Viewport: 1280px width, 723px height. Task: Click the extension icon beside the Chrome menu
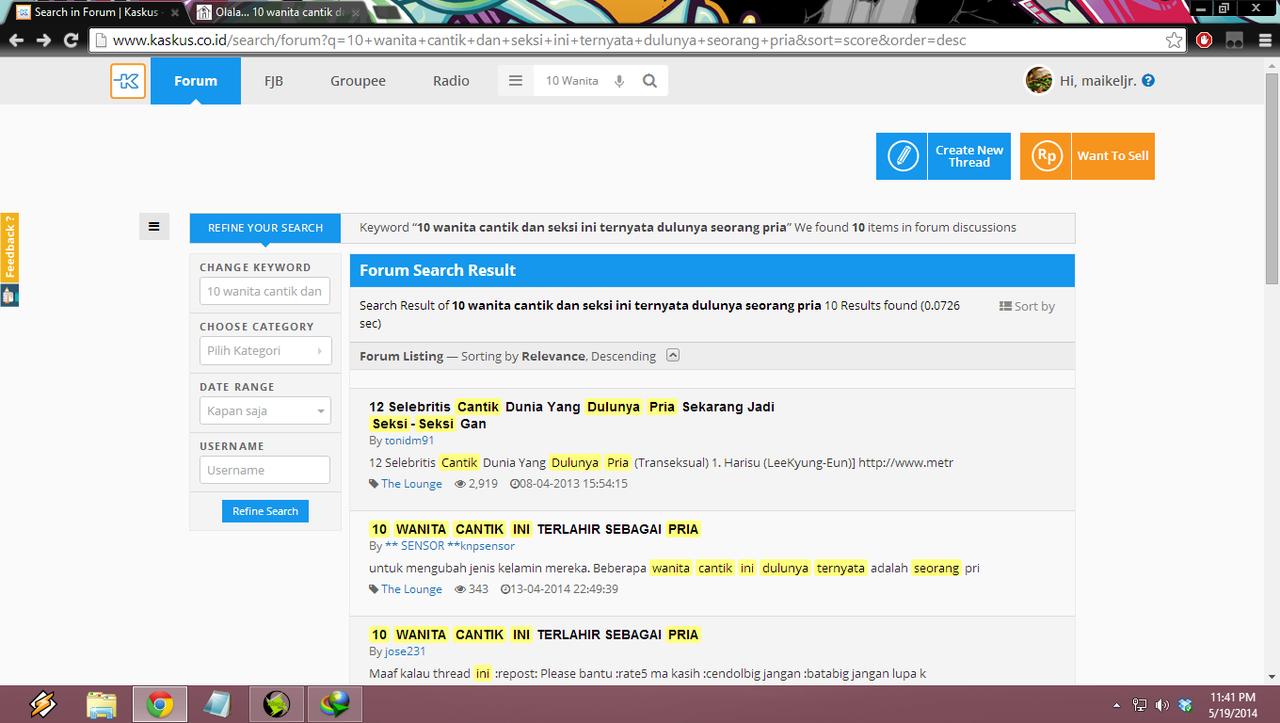[1235, 40]
